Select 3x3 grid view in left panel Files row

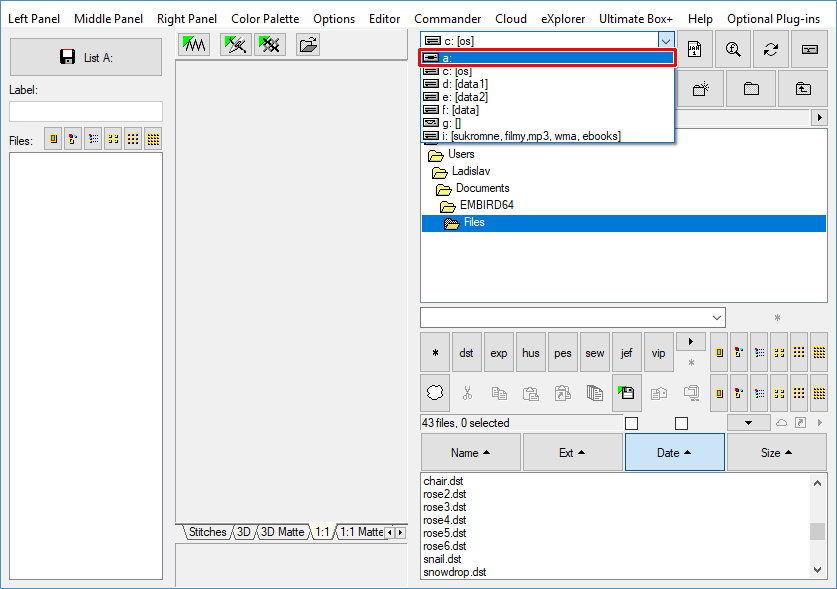pos(133,139)
